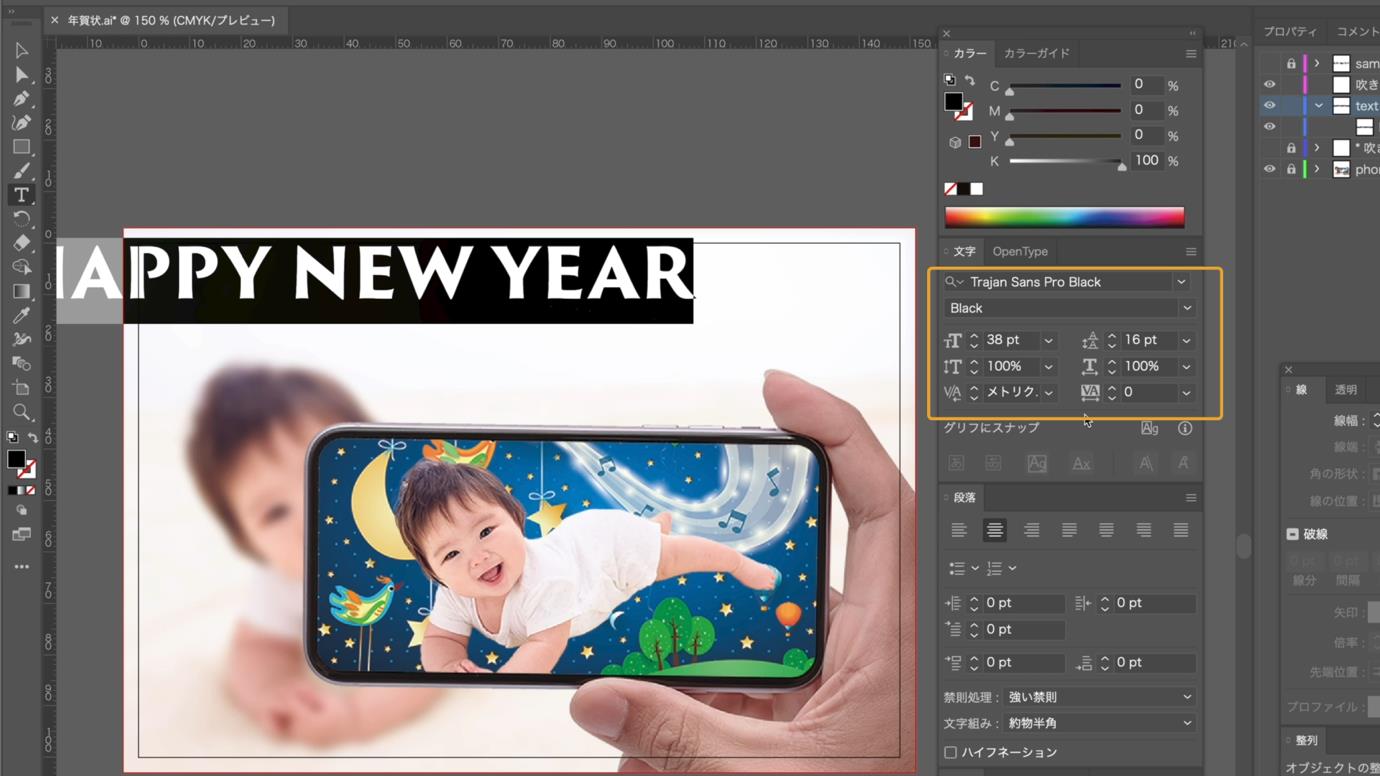The height and width of the screenshot is (776, 1380).
Task: Switch to the カラーガイド tab
Action: pyautogui.click(x=1036, y=53)
